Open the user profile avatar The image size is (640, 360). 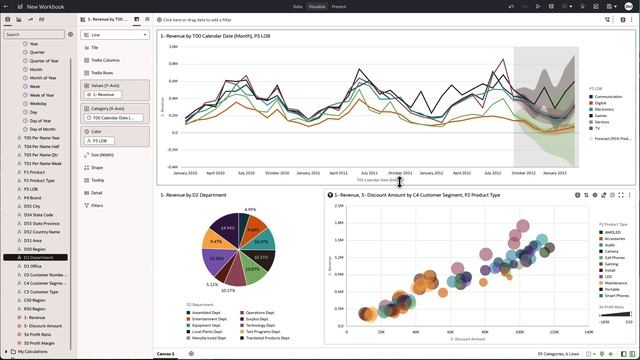click(629, 7)
